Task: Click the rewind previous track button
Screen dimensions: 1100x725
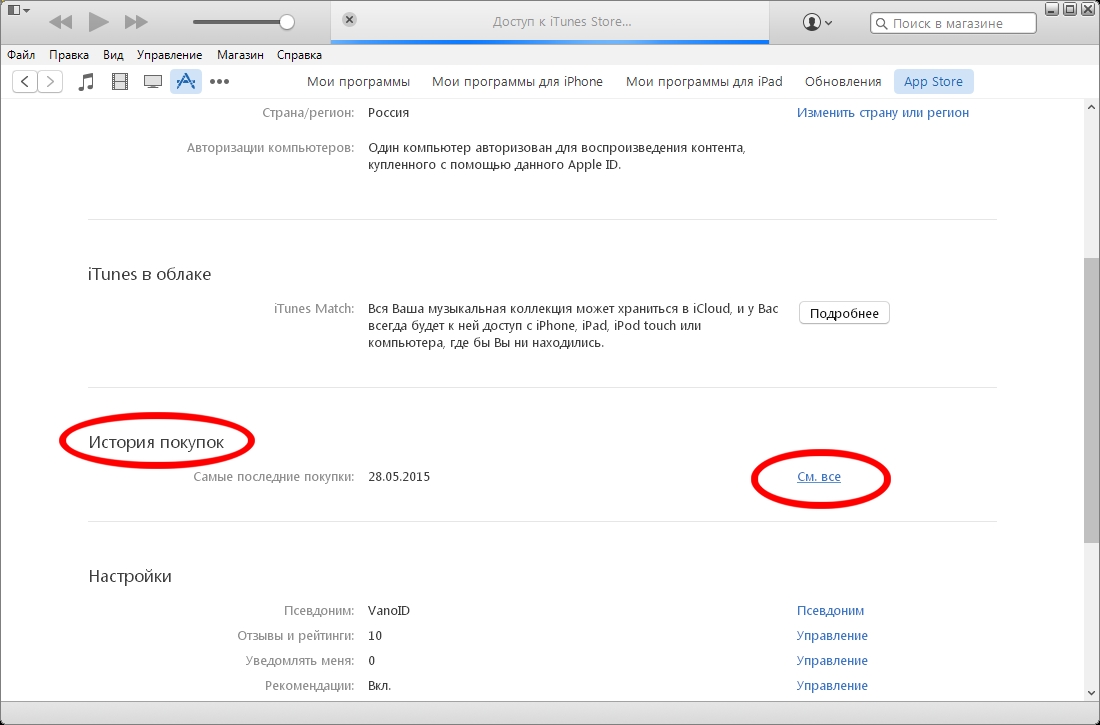Action: [x=61, y=22]
